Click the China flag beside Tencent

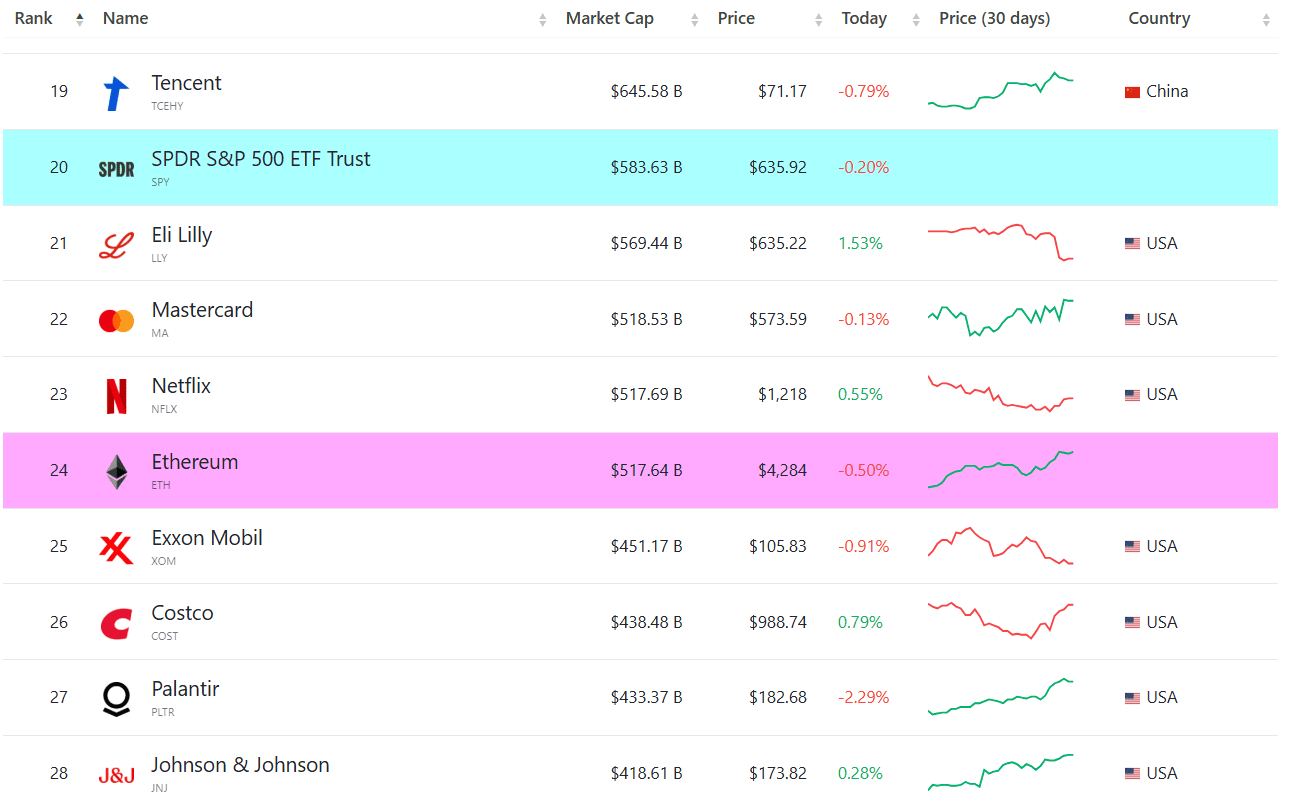[1132, 92]
